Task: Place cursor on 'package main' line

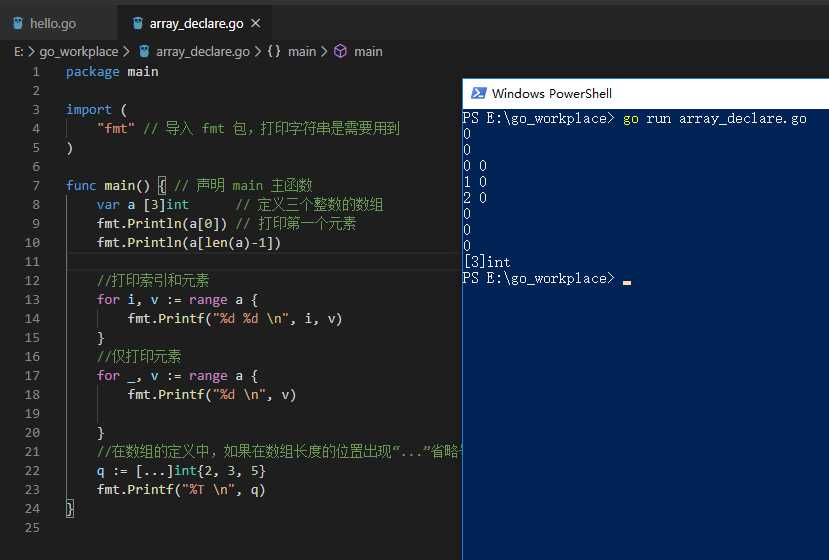Action: pos(112,71)
